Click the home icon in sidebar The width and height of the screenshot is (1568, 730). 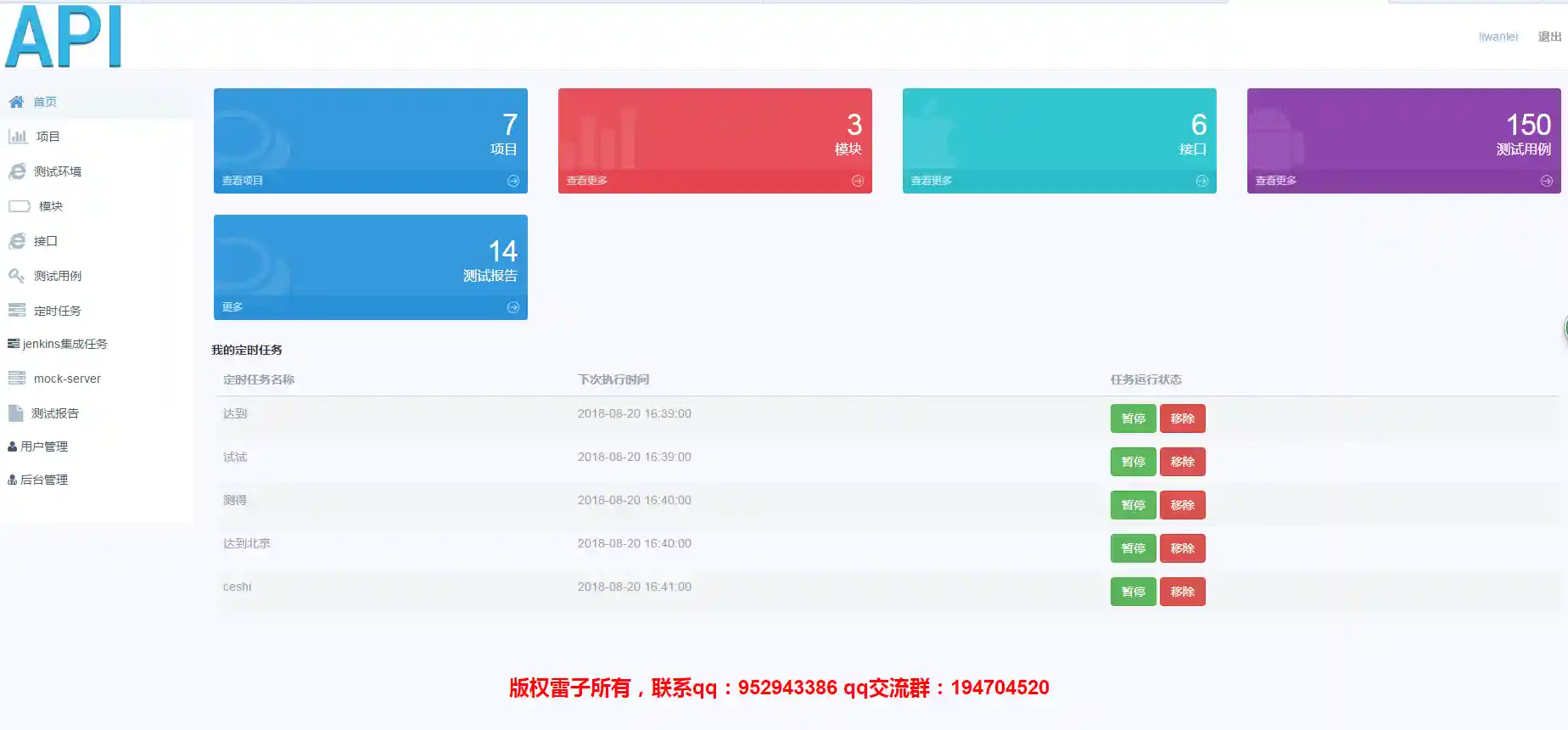click(16, 102)
